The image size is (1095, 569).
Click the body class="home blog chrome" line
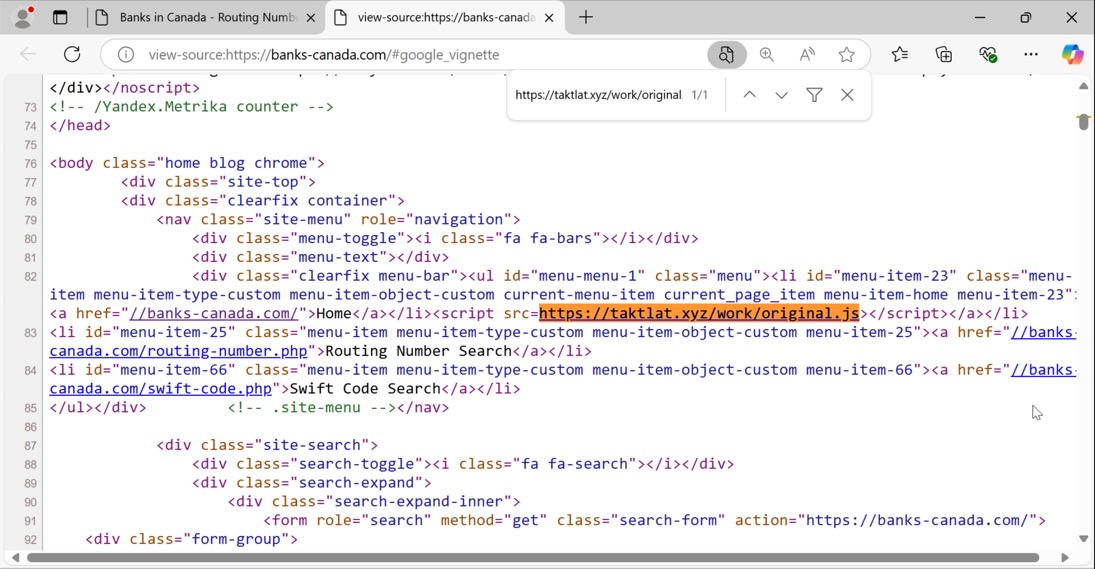point(187,163)
